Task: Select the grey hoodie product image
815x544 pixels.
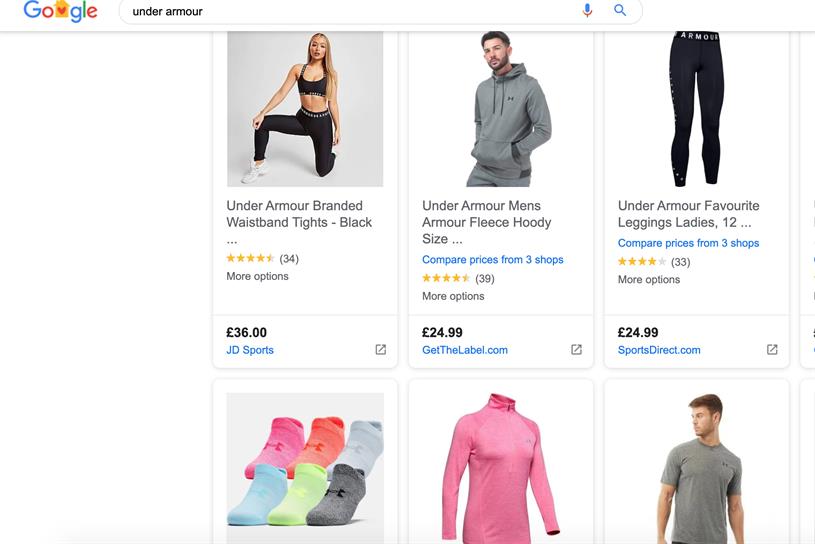Action: [x=501, y=108]
